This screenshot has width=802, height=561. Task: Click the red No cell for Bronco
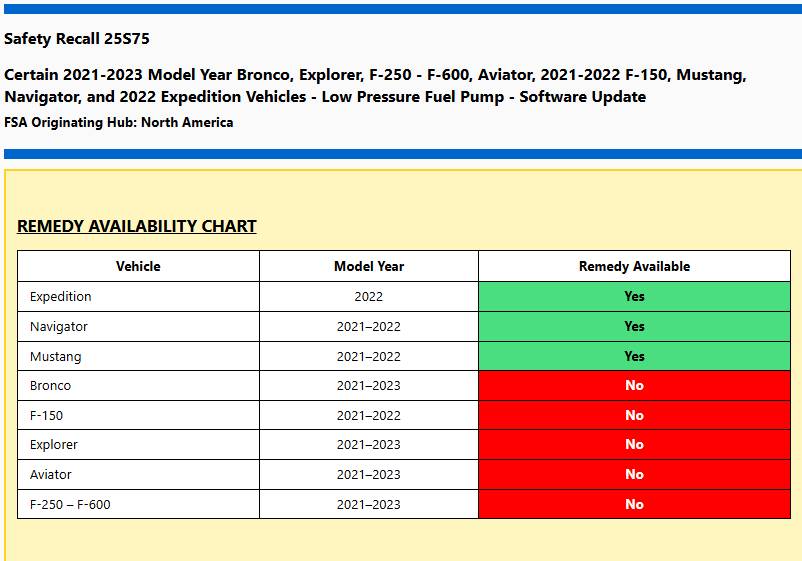pos(634,386)
